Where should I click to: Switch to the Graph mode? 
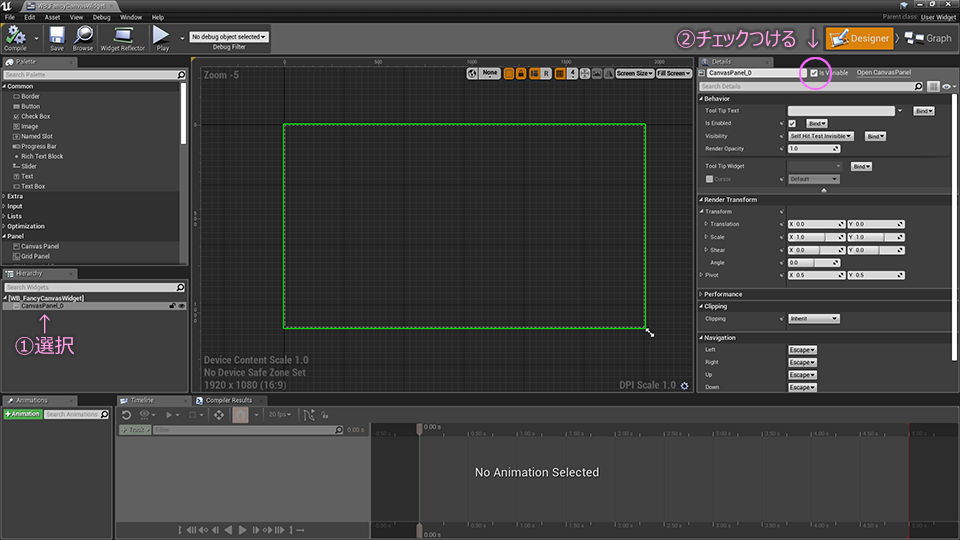tap(928, 38)
